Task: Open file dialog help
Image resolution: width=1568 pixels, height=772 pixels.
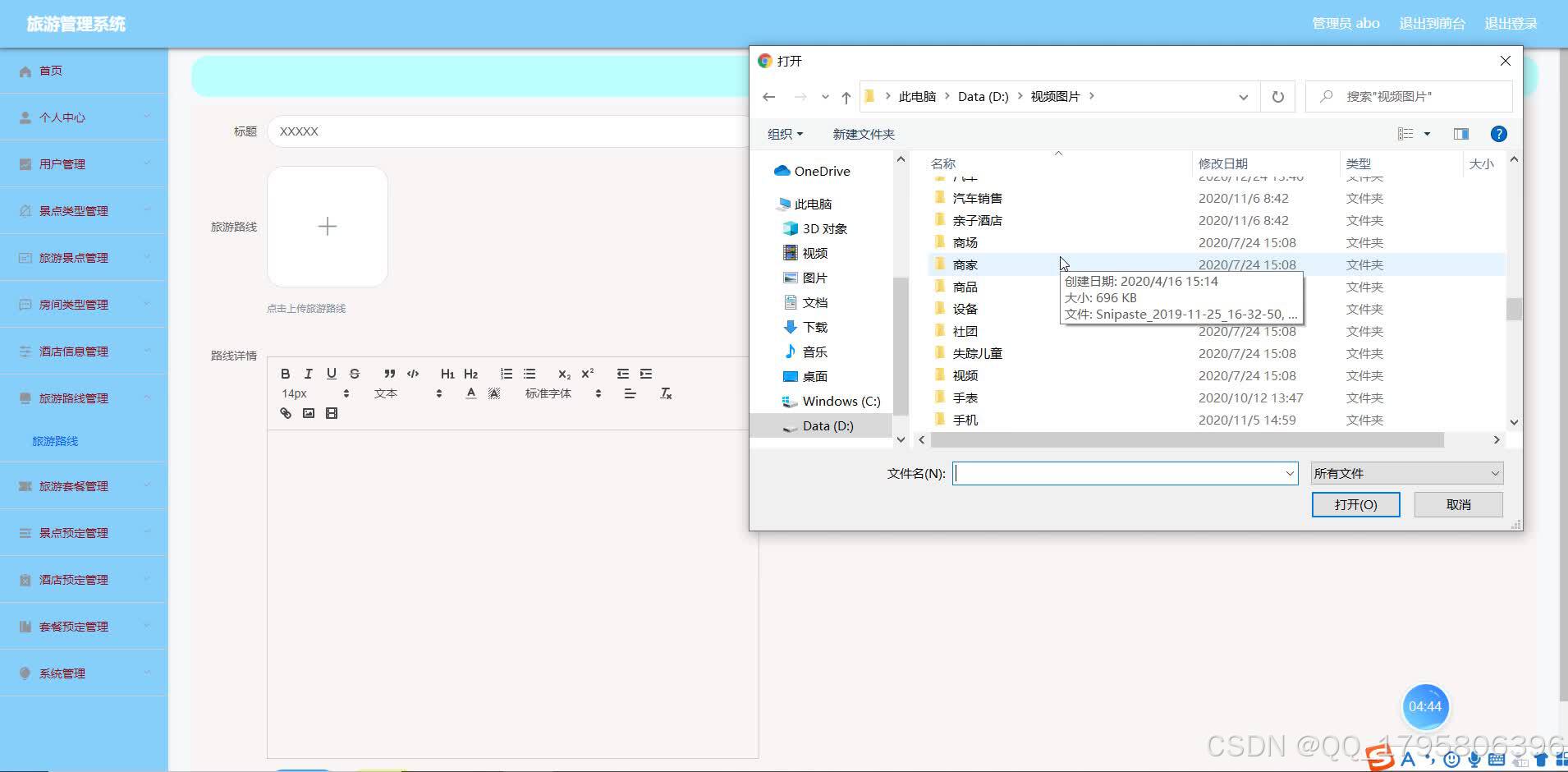Action: 1498,134
